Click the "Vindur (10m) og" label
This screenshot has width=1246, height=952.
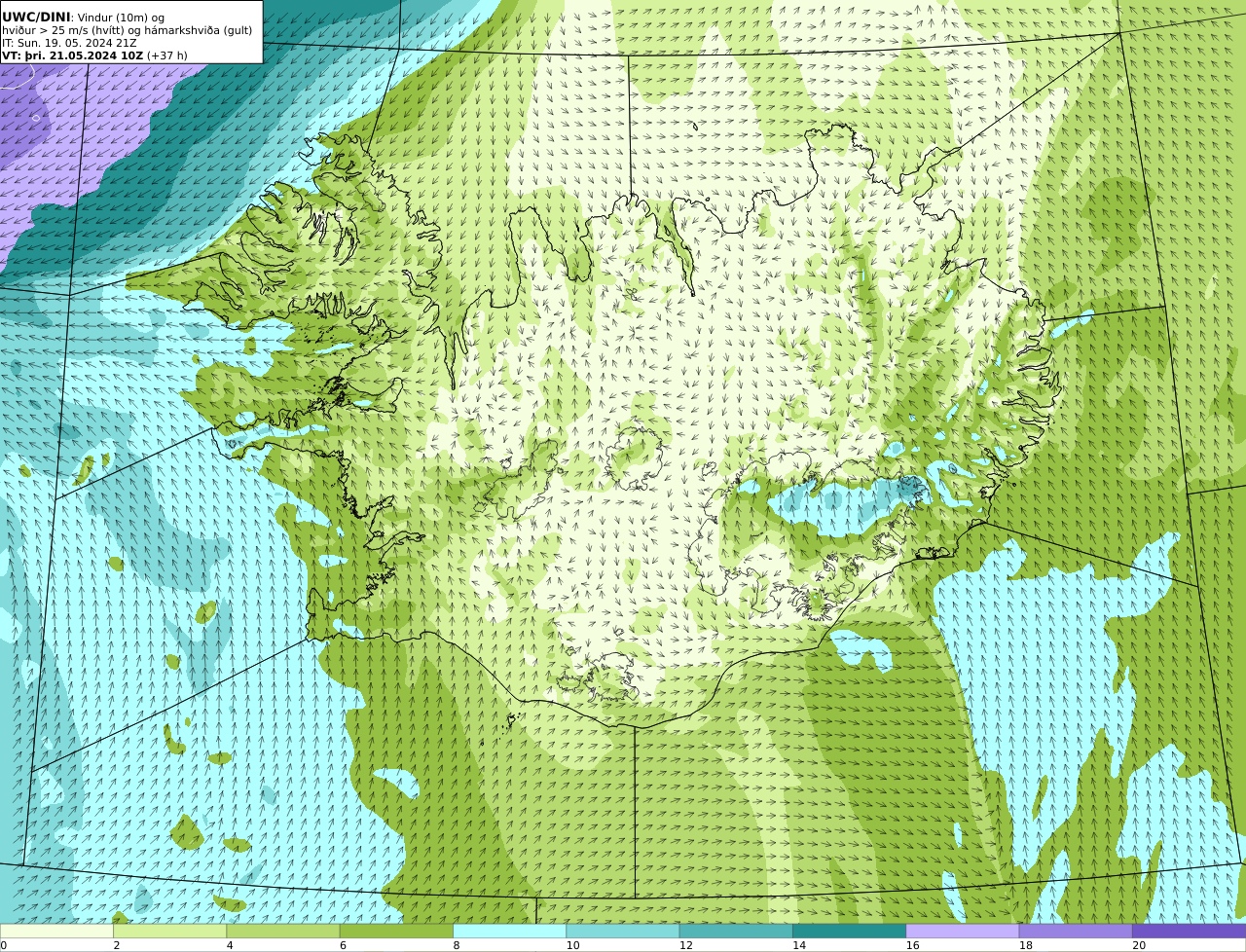click(x=121, y=18)
